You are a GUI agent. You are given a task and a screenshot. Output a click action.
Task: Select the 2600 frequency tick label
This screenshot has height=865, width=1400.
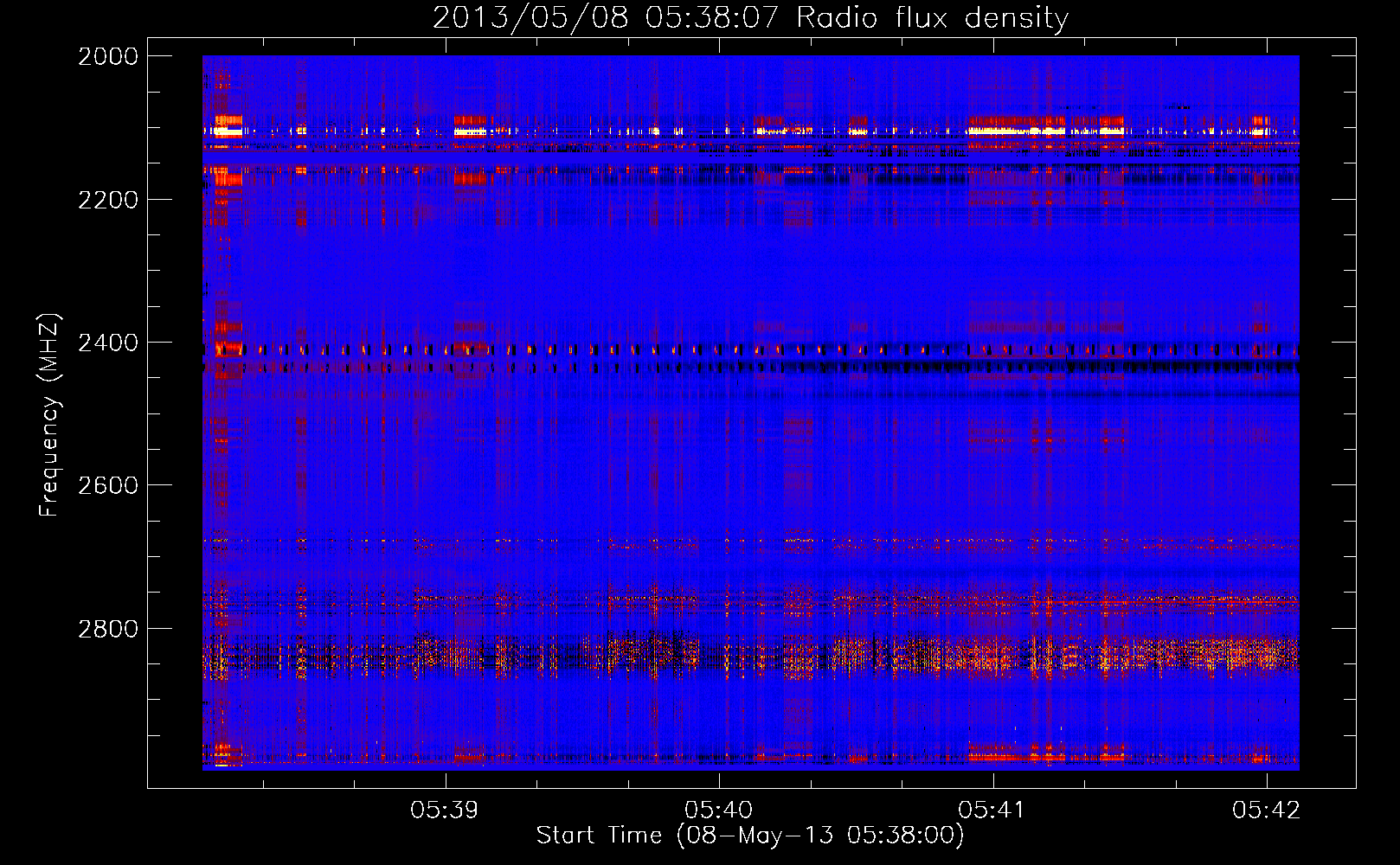pos(108,485)
